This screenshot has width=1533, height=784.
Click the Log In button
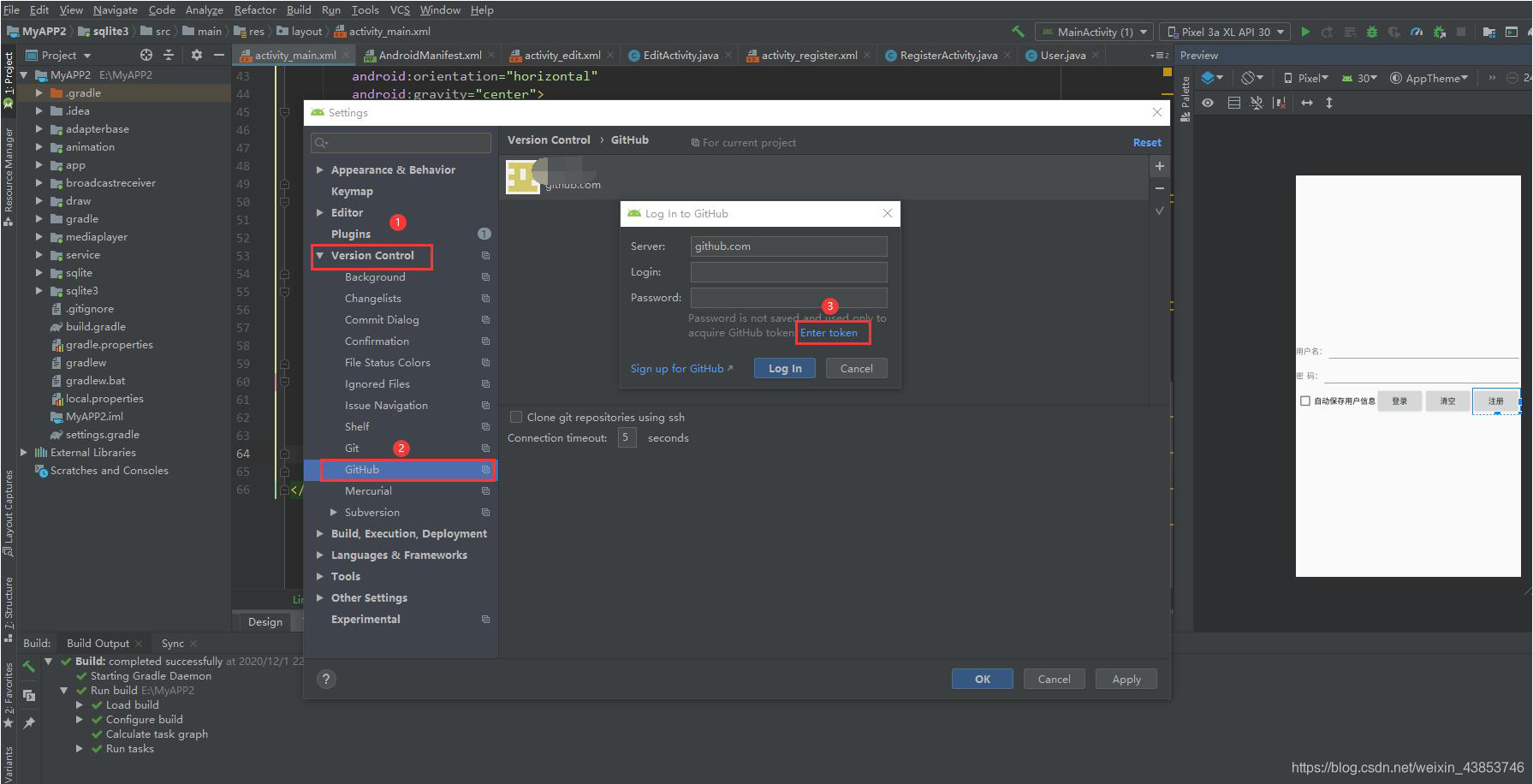tap(785, 368)
